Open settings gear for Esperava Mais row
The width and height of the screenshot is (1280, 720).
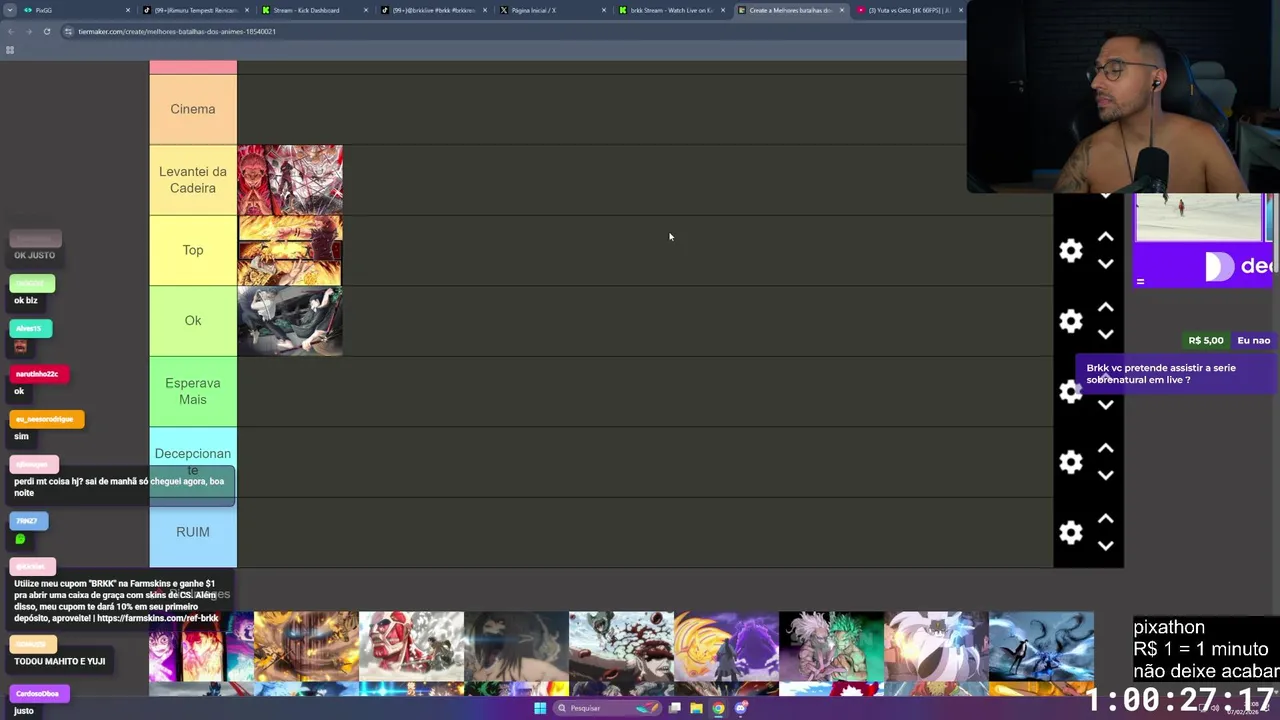1071,391
